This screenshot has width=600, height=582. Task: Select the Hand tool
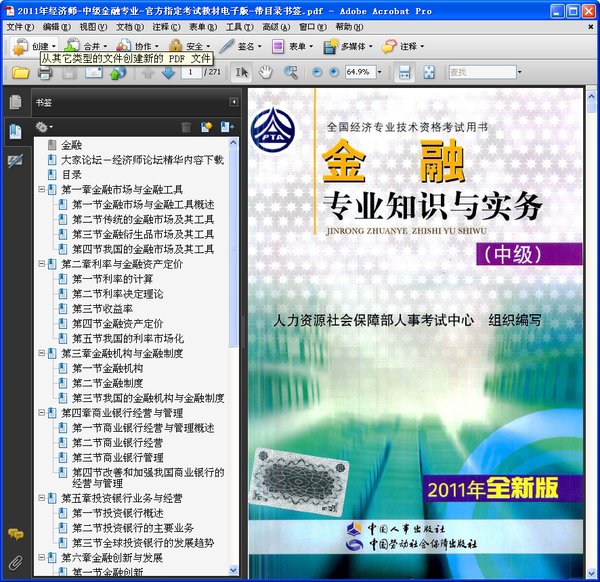266,72
